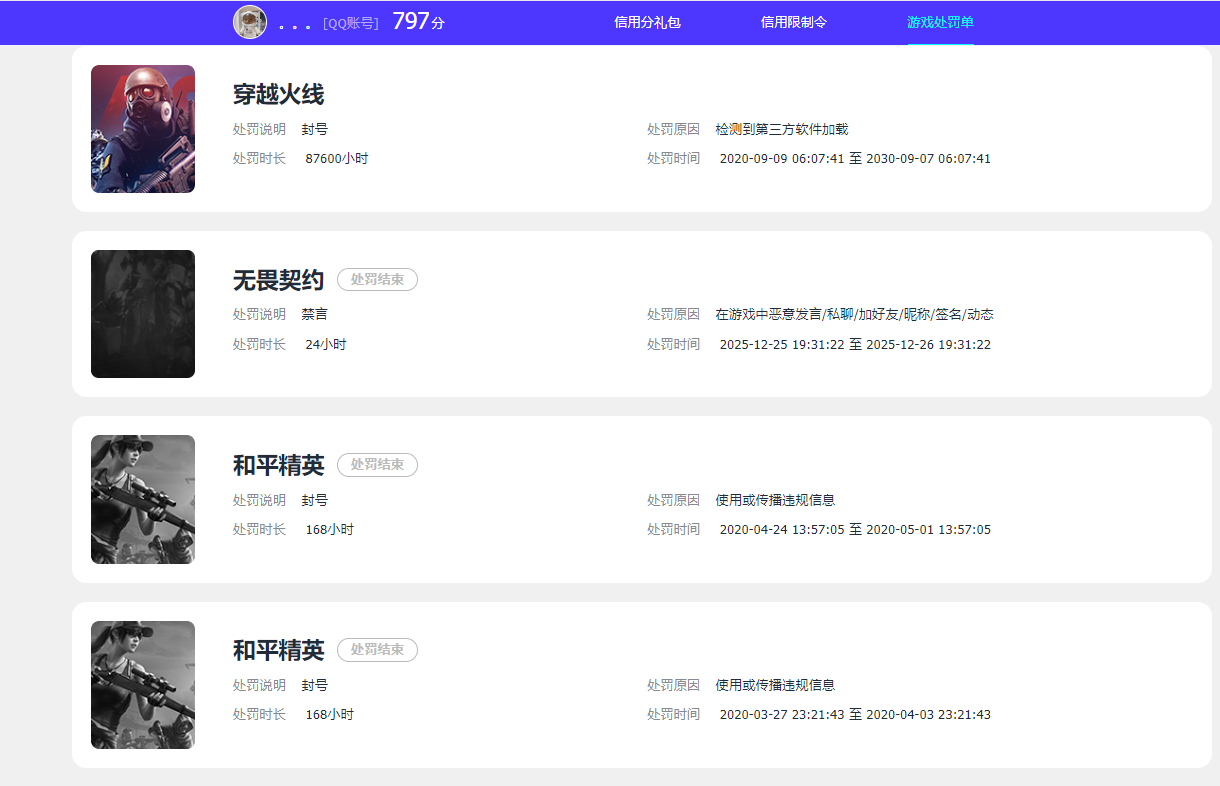
Task: Open the 穿越火线 game thumbnail
Action: coord(142,128)
